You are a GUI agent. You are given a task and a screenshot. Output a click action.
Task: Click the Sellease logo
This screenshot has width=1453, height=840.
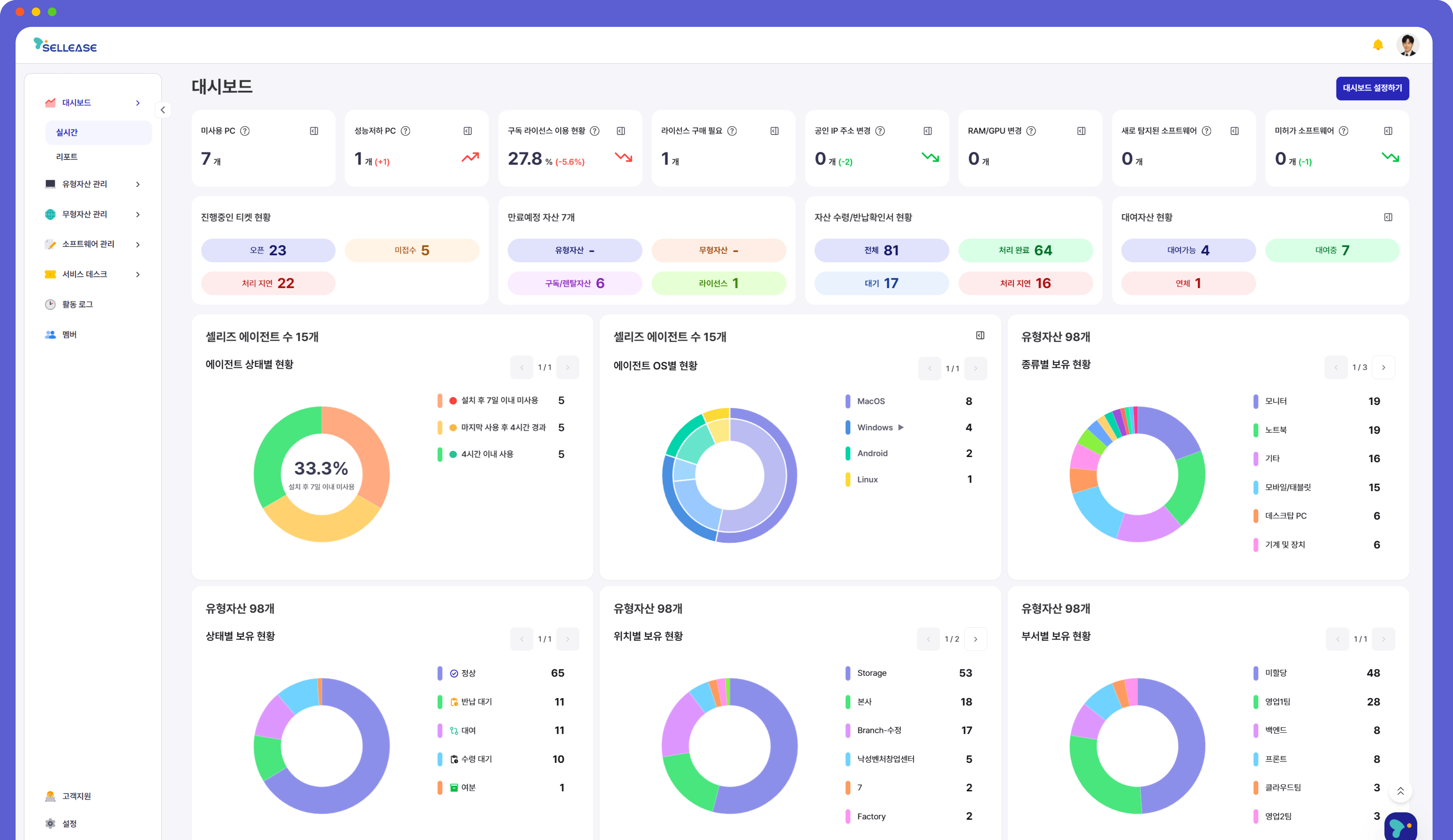[x=65, y=45]
